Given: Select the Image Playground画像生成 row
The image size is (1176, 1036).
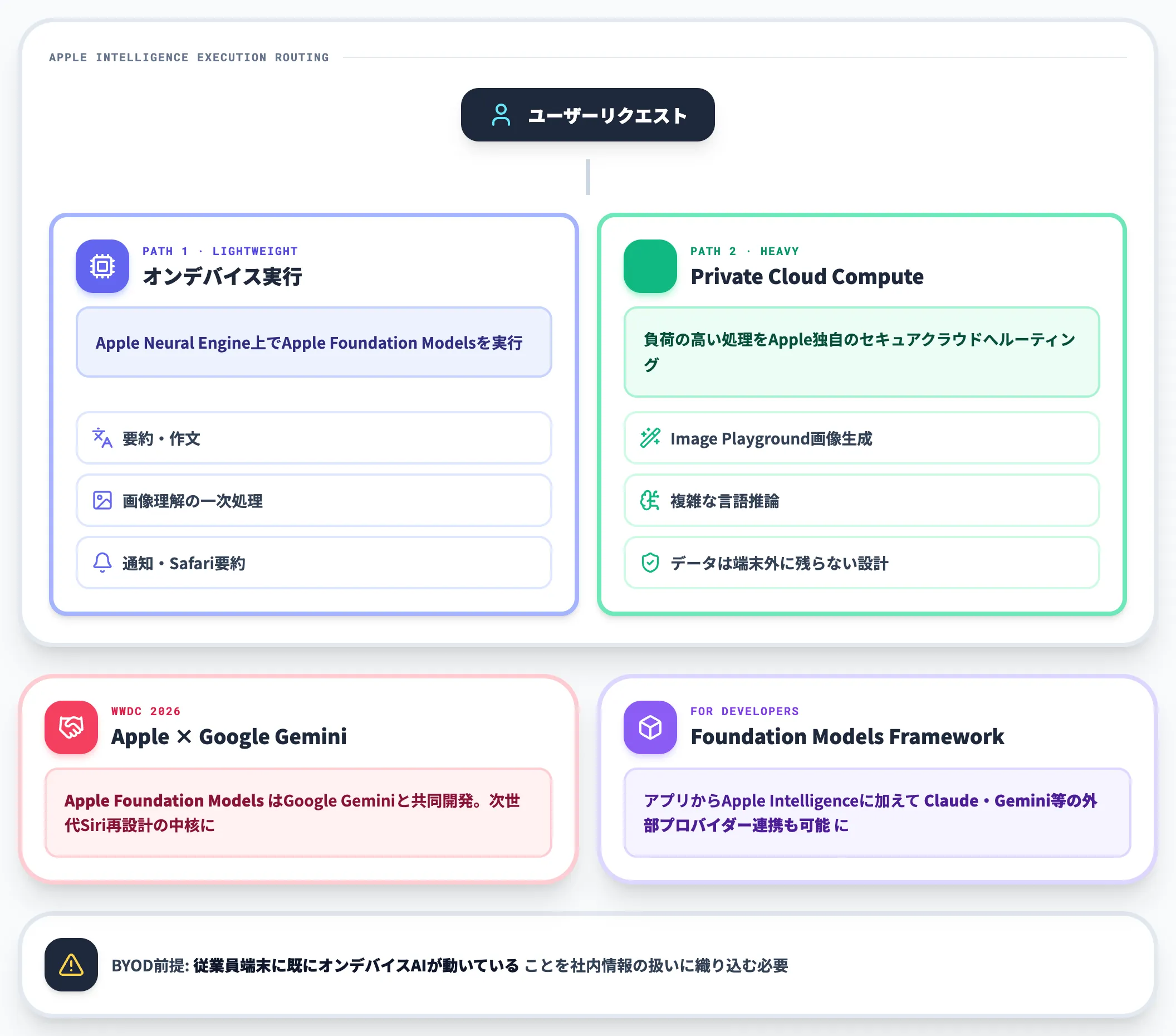Looking at the screenshot, I should point(861,438).
